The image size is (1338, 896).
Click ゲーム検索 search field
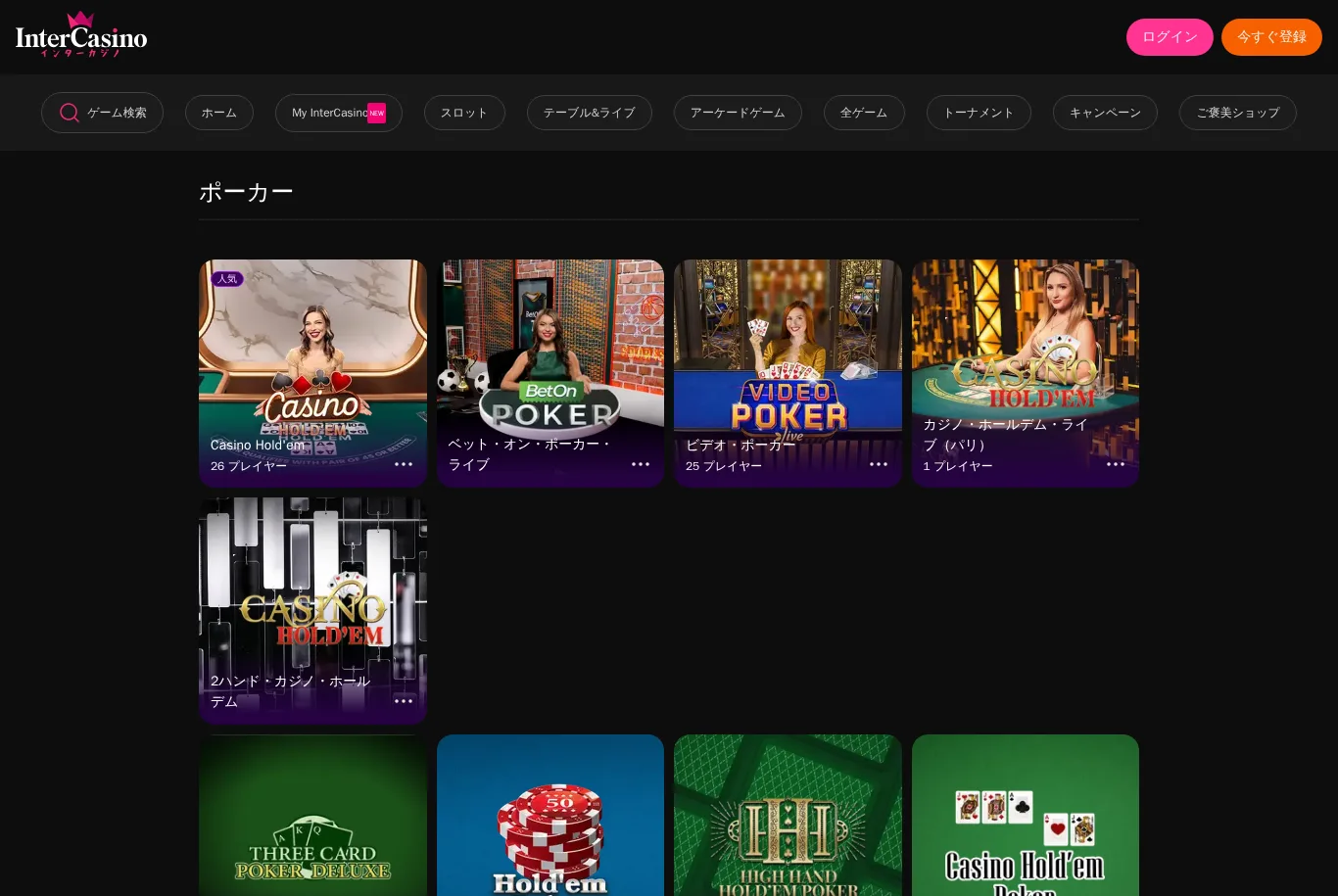tap(102, 113)
